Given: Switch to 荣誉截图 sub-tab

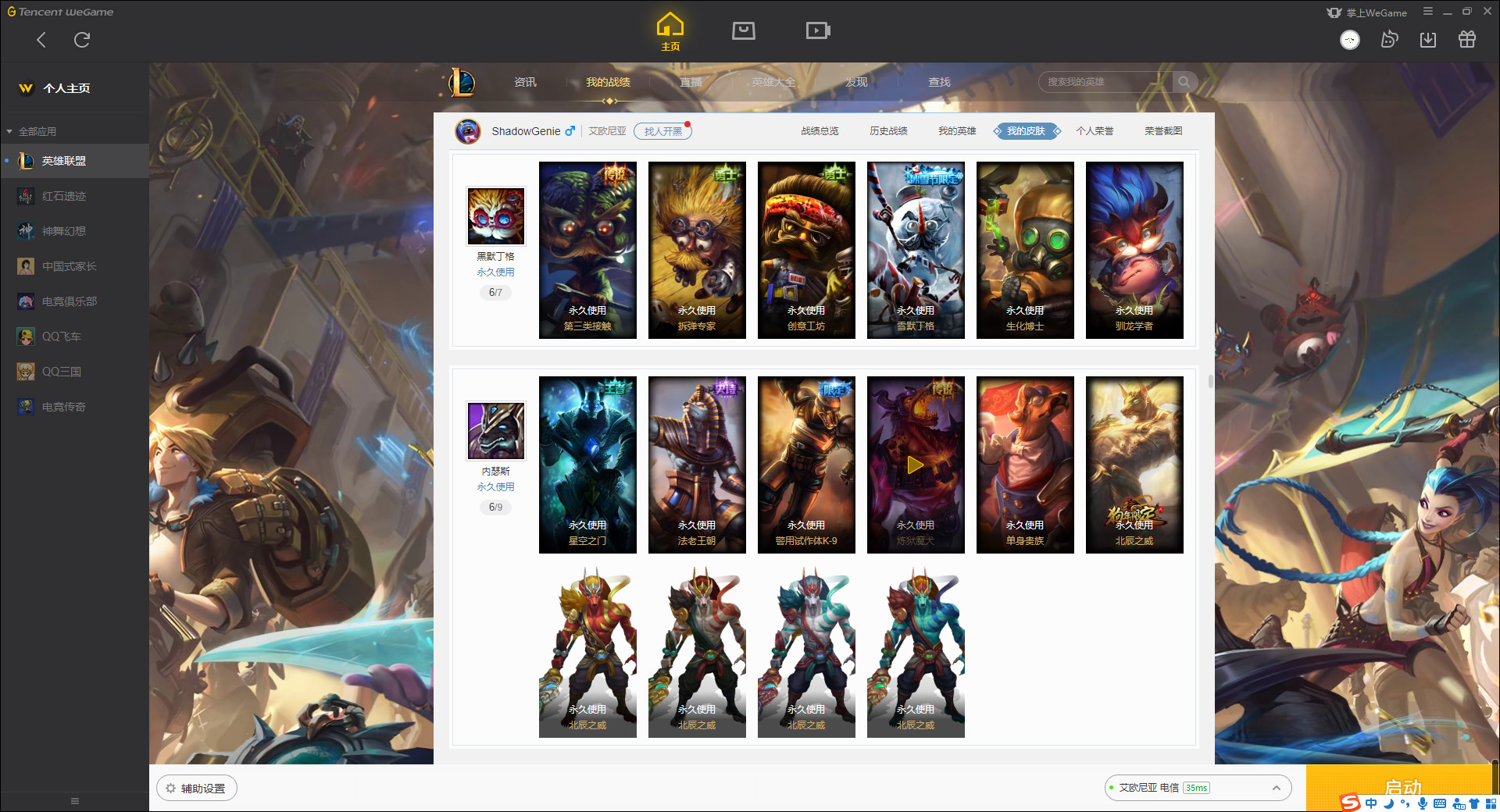Looking at the screenshot, I should coord(1163,131).
